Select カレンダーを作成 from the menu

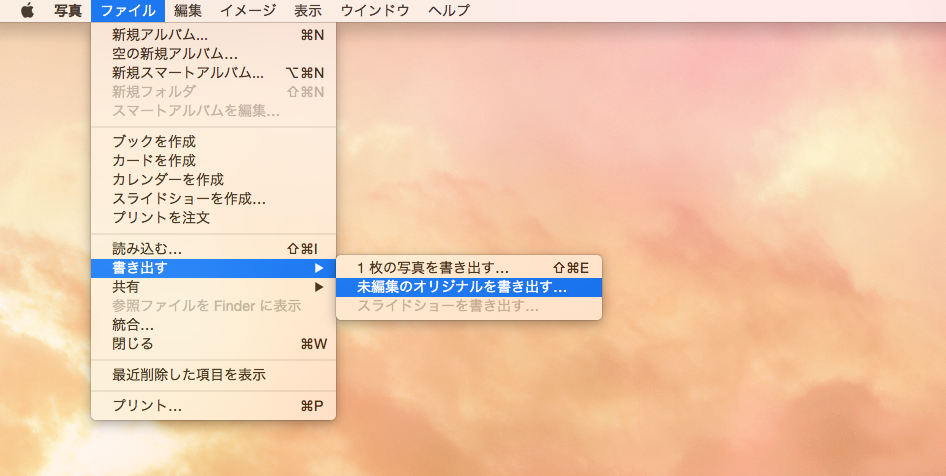(213, 179)
